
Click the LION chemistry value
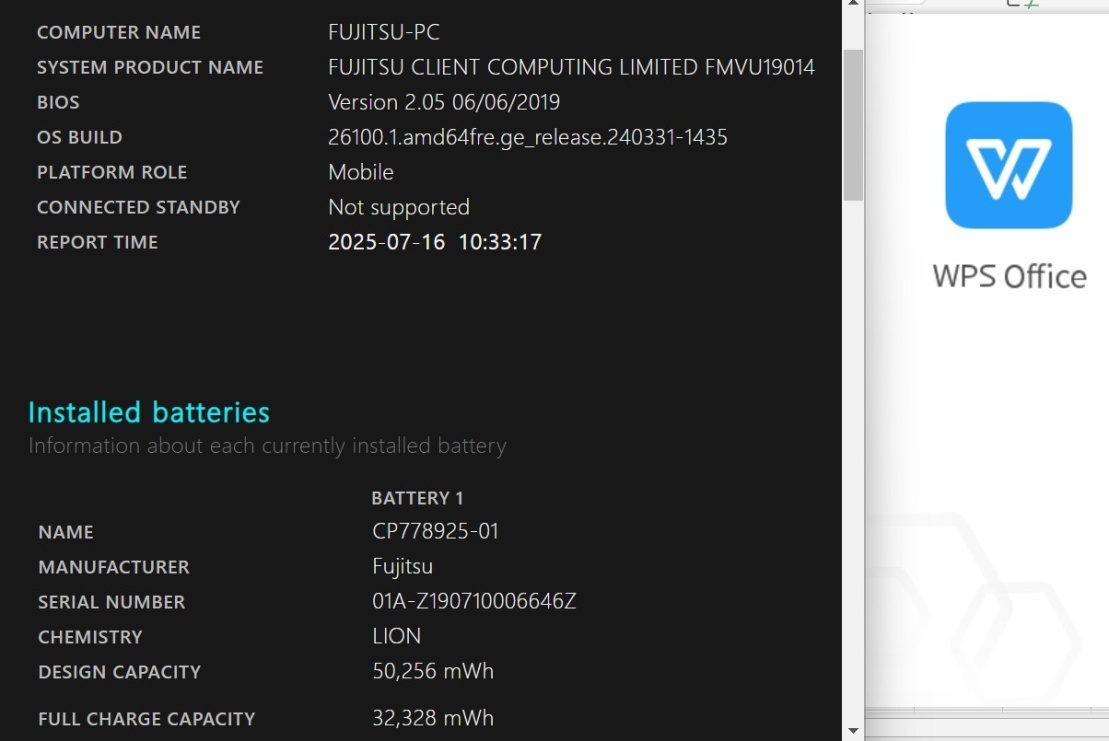point(397,636)
